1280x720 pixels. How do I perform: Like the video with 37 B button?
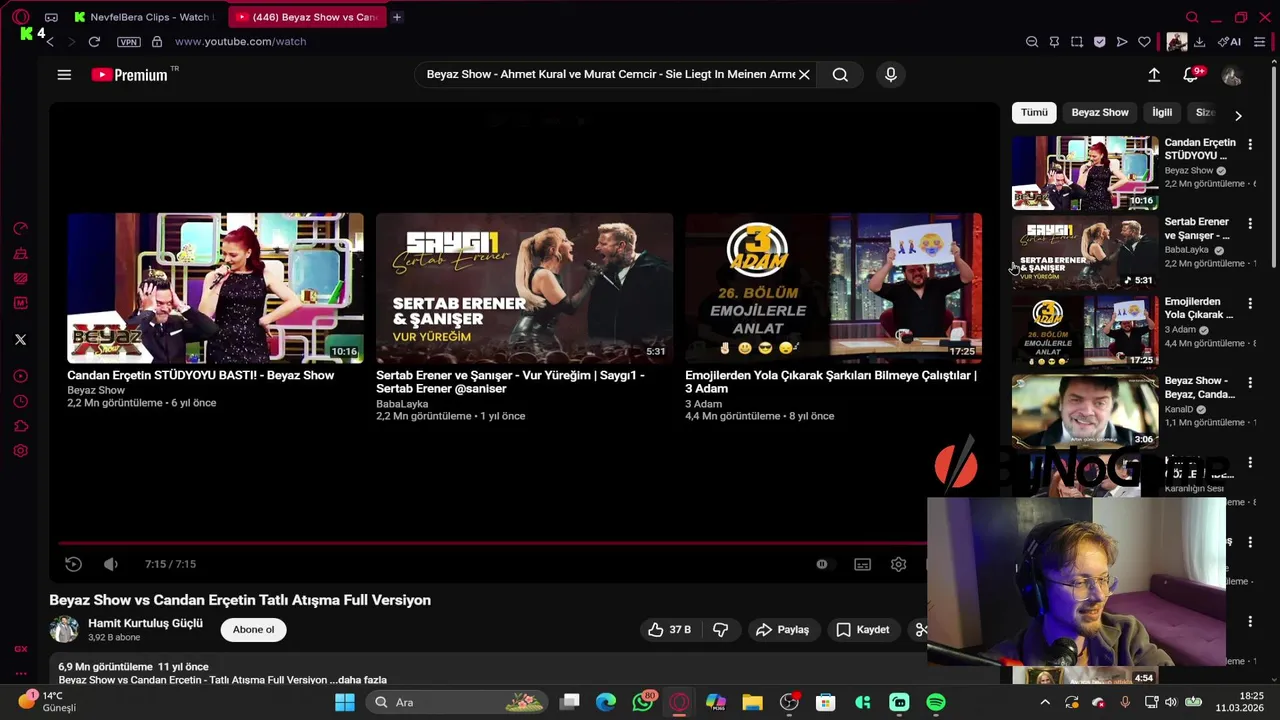point(669,630)
